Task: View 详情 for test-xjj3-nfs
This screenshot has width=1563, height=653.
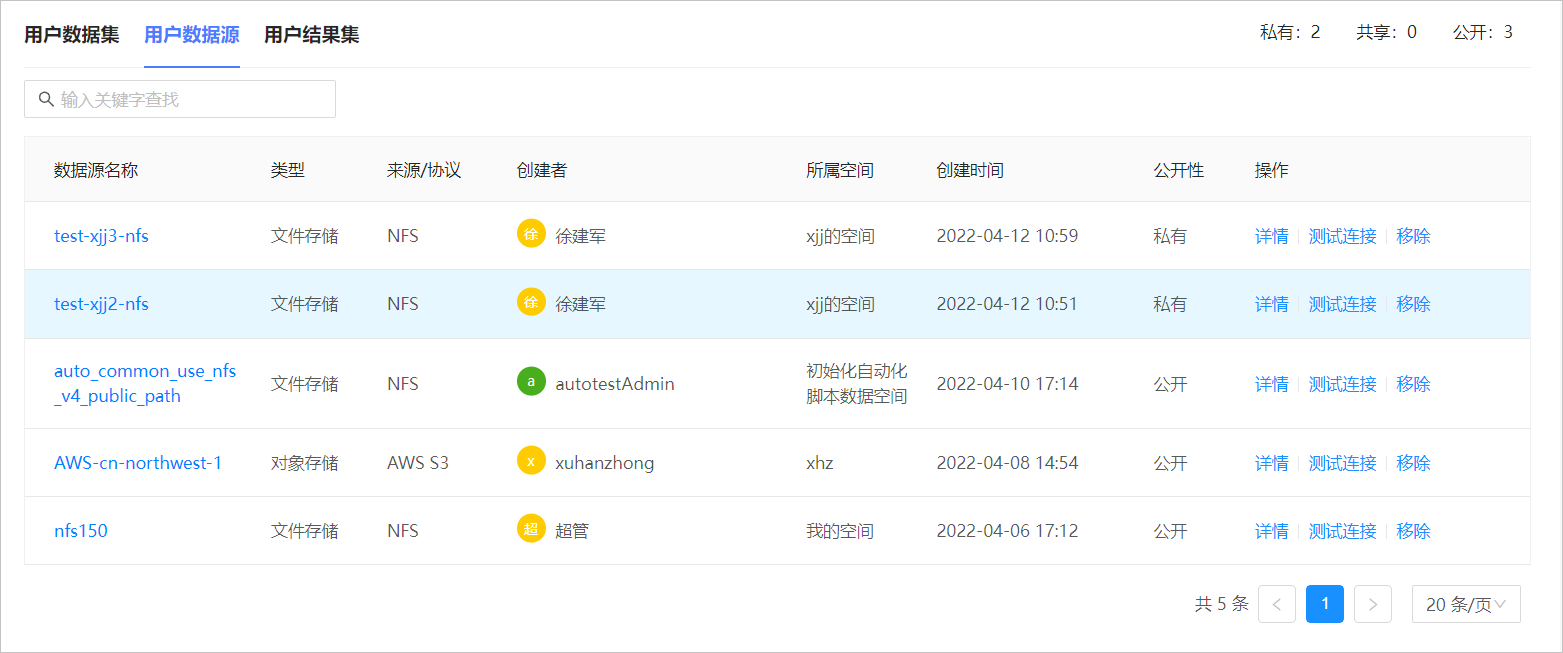Action: click(1272, 236)
